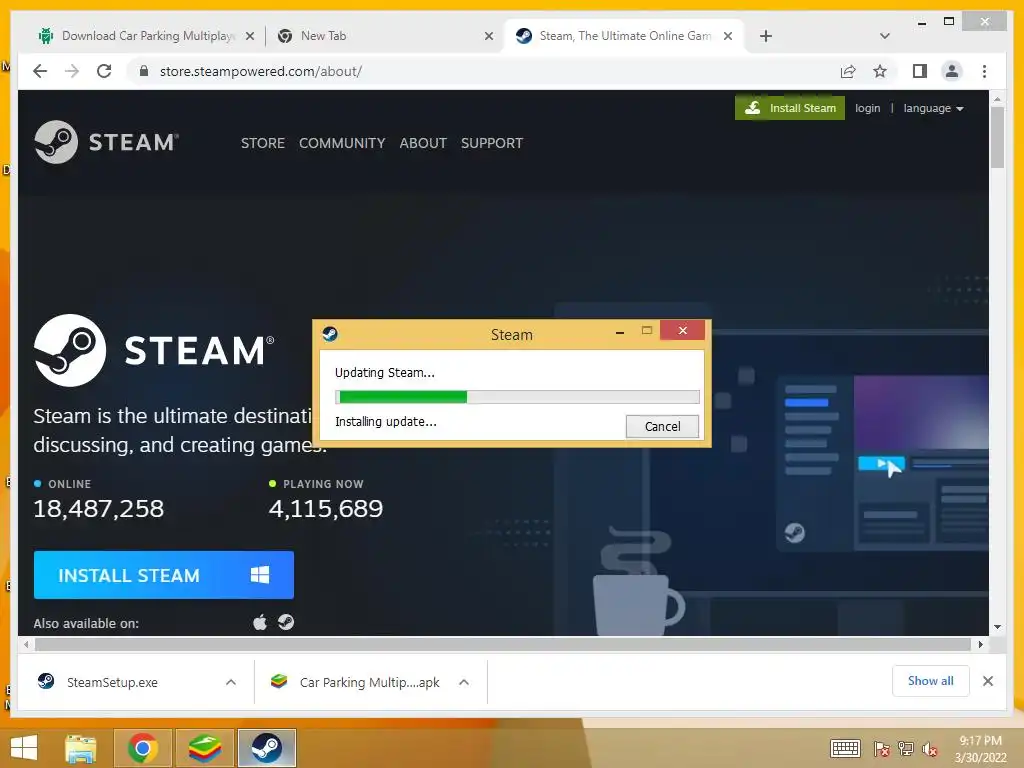
Task: Click the share page icon in address bar
Action: point(848,71)
